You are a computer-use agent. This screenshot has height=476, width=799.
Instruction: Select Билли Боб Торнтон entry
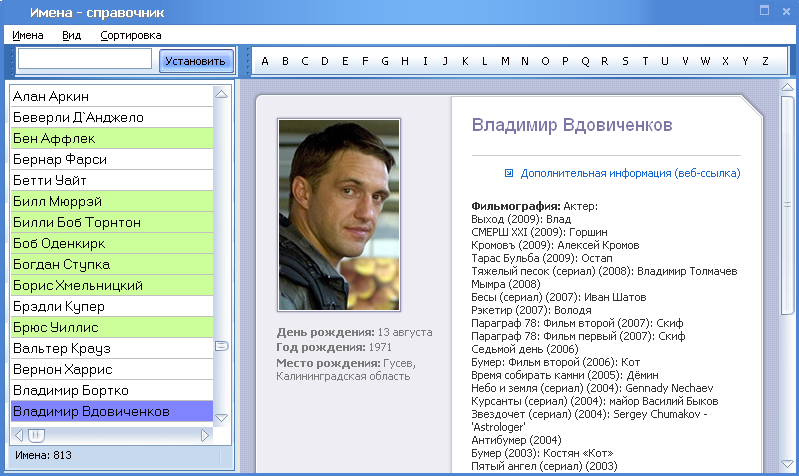(x=112, y=222)
